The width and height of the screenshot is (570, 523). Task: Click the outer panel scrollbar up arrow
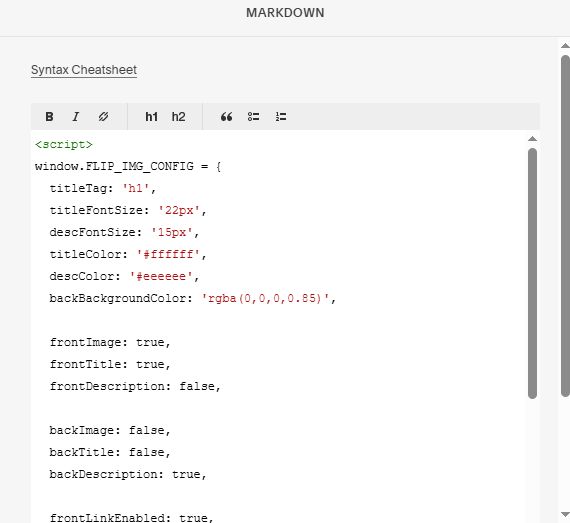pos(565,46)
